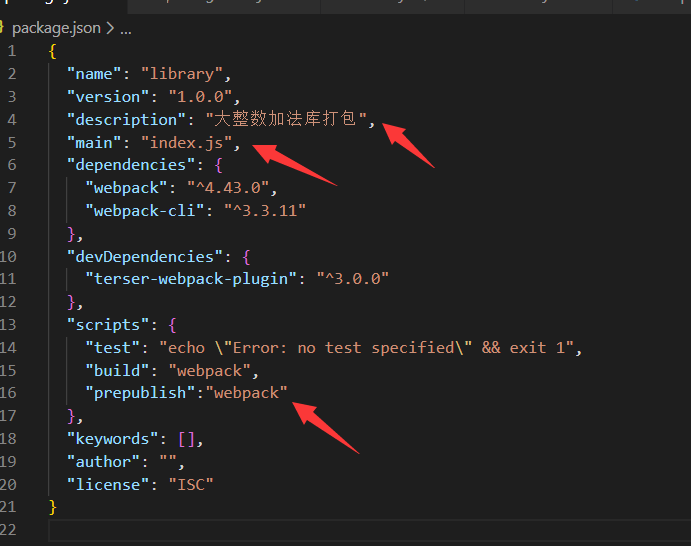
Task: Click the package.json breadcrumb
Action: click(56, 28)
